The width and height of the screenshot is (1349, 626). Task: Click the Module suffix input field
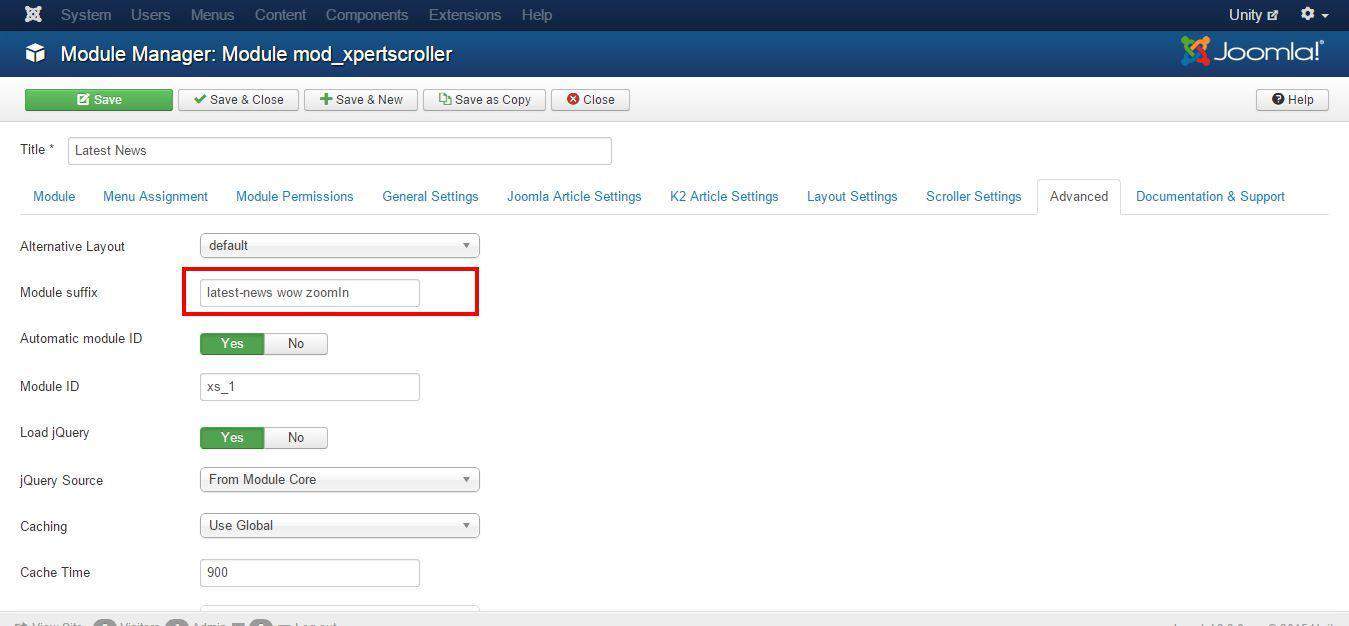tap(309, 293)
